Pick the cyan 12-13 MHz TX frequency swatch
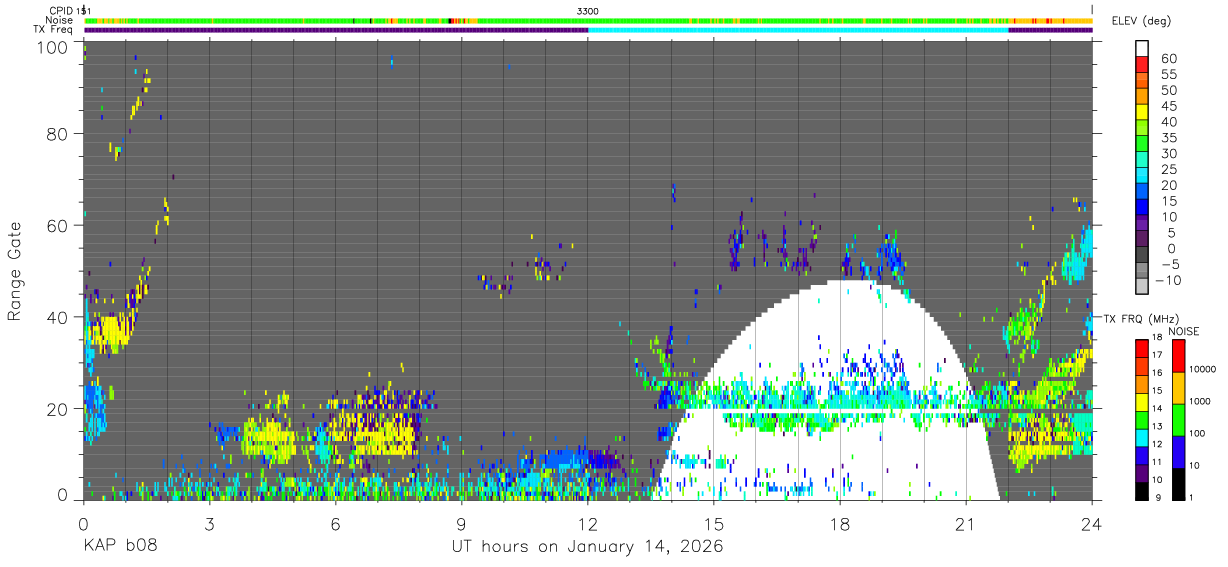Image resolution: width=1228 pixels, height=567 pixels. click(x=1140, y=437)
